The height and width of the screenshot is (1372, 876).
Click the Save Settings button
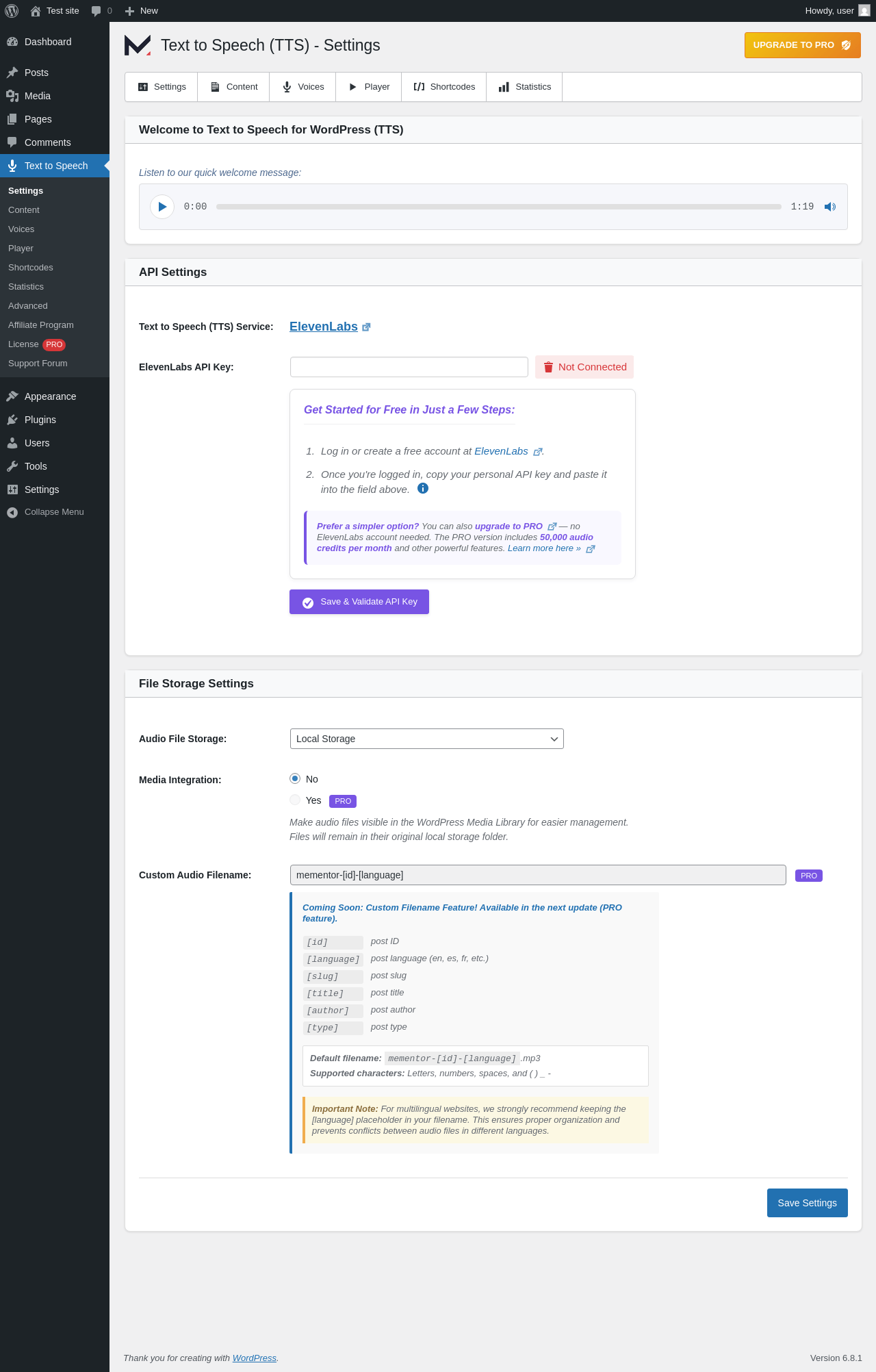pyautogui.click(x=808, y=1203)
